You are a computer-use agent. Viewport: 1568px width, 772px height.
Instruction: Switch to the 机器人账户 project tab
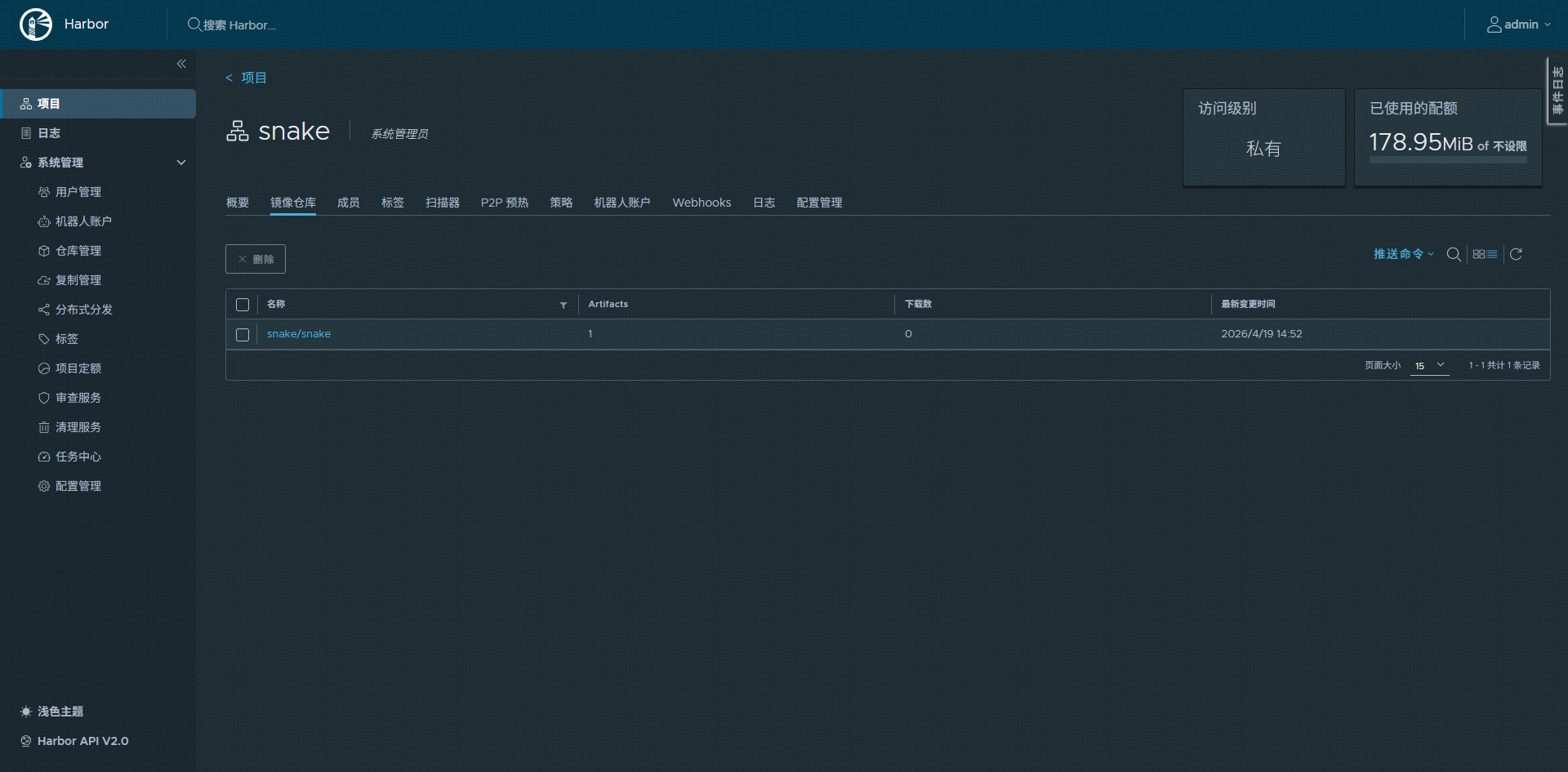coord(622,203)
